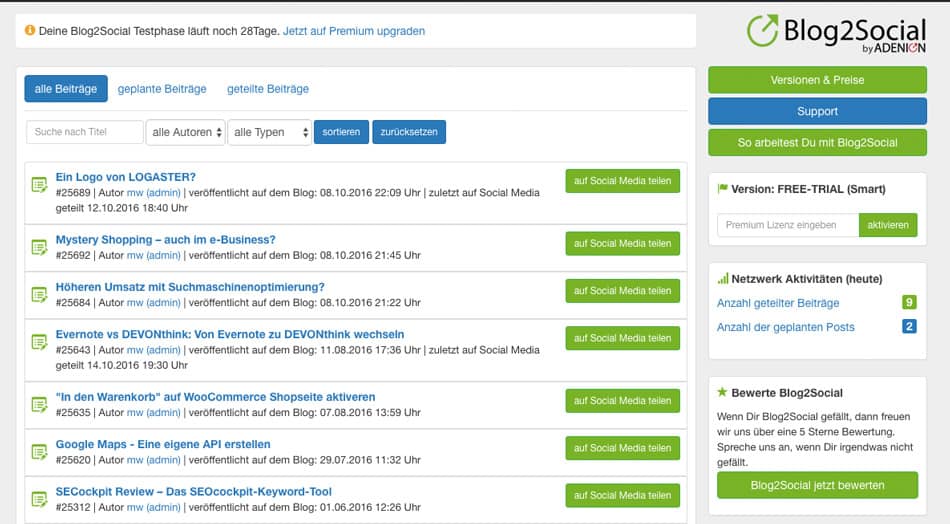Click author mw (admin) in post #25312
The width and height of the screenshot is (950, 524).
(153, 508)
